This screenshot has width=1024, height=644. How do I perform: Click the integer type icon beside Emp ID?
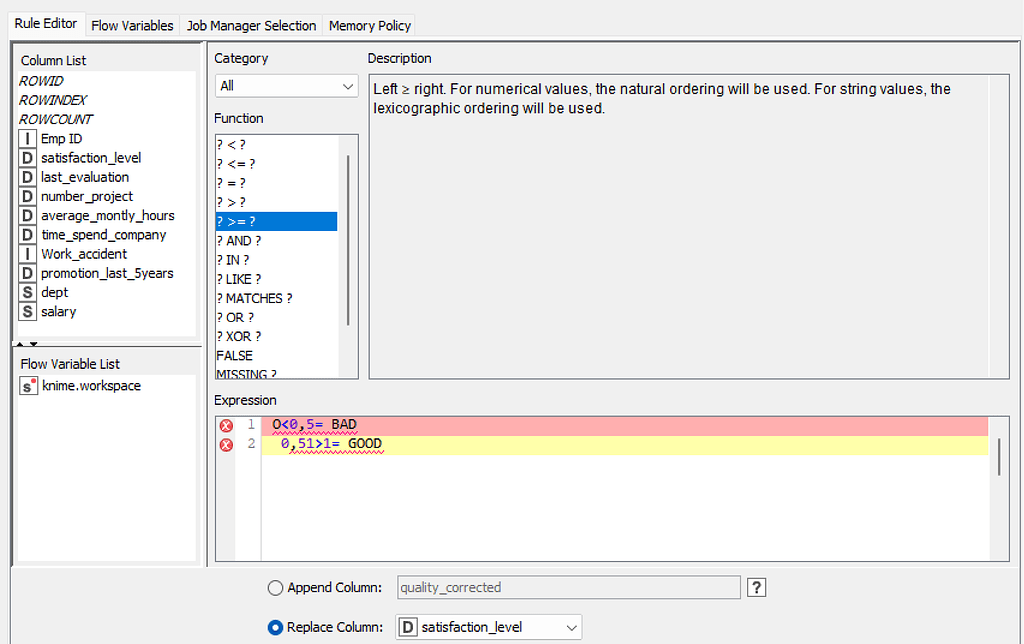pyautogui.click(x=27, y=138)
